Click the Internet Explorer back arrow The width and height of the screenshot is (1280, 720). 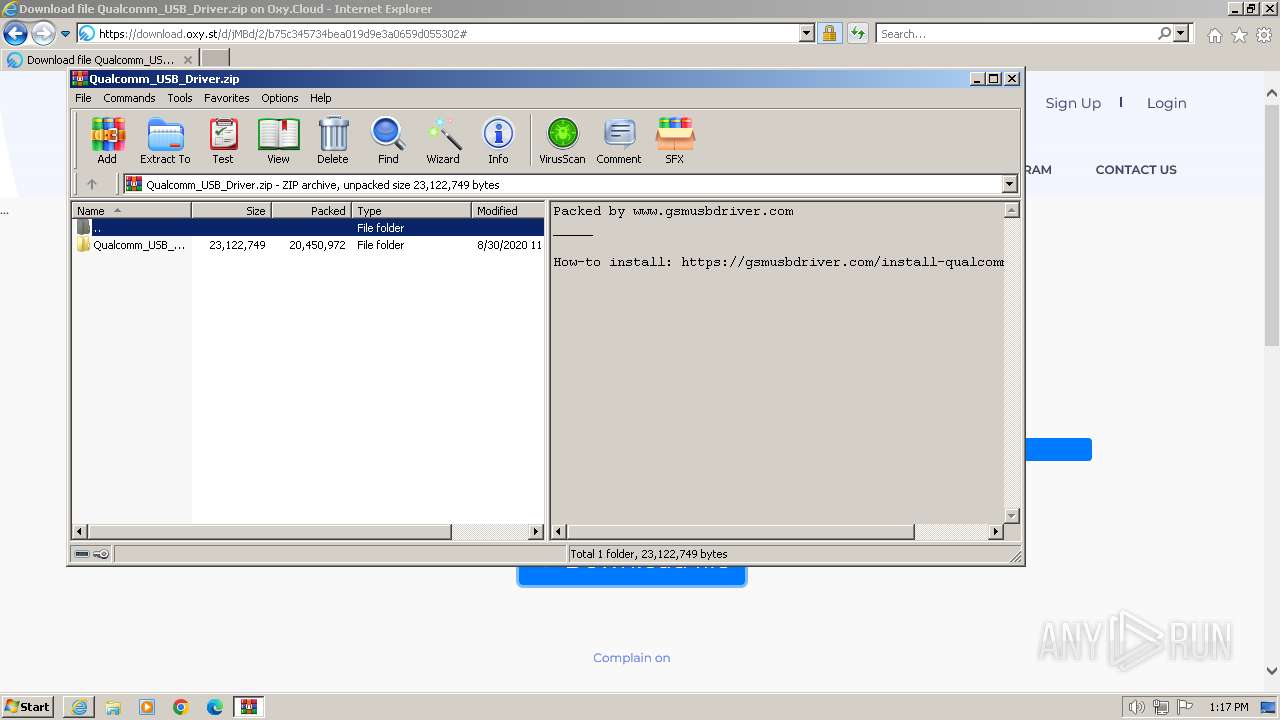[x=15, y=34]
